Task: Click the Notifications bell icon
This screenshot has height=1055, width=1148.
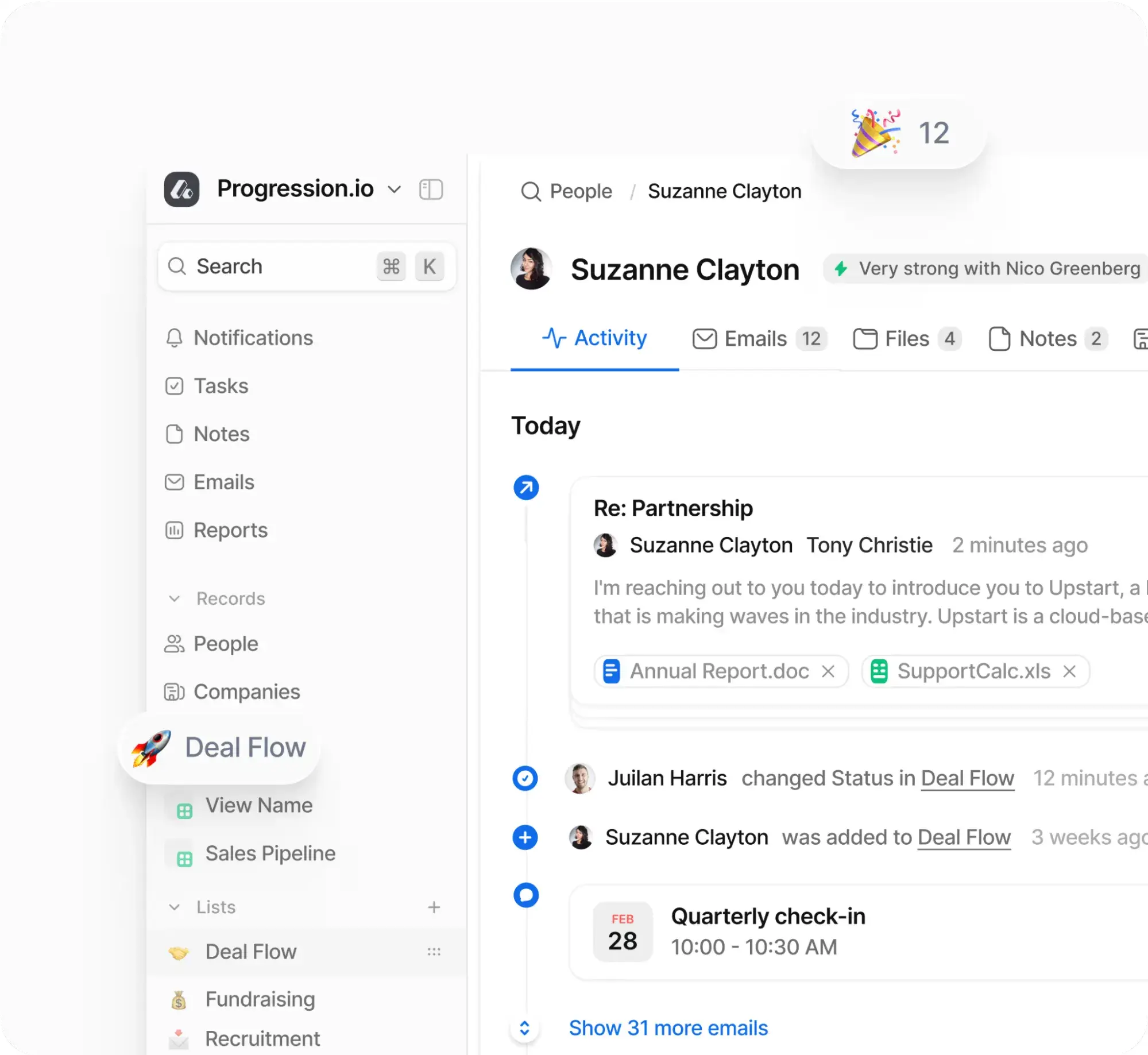Action: tap(175, 338)
